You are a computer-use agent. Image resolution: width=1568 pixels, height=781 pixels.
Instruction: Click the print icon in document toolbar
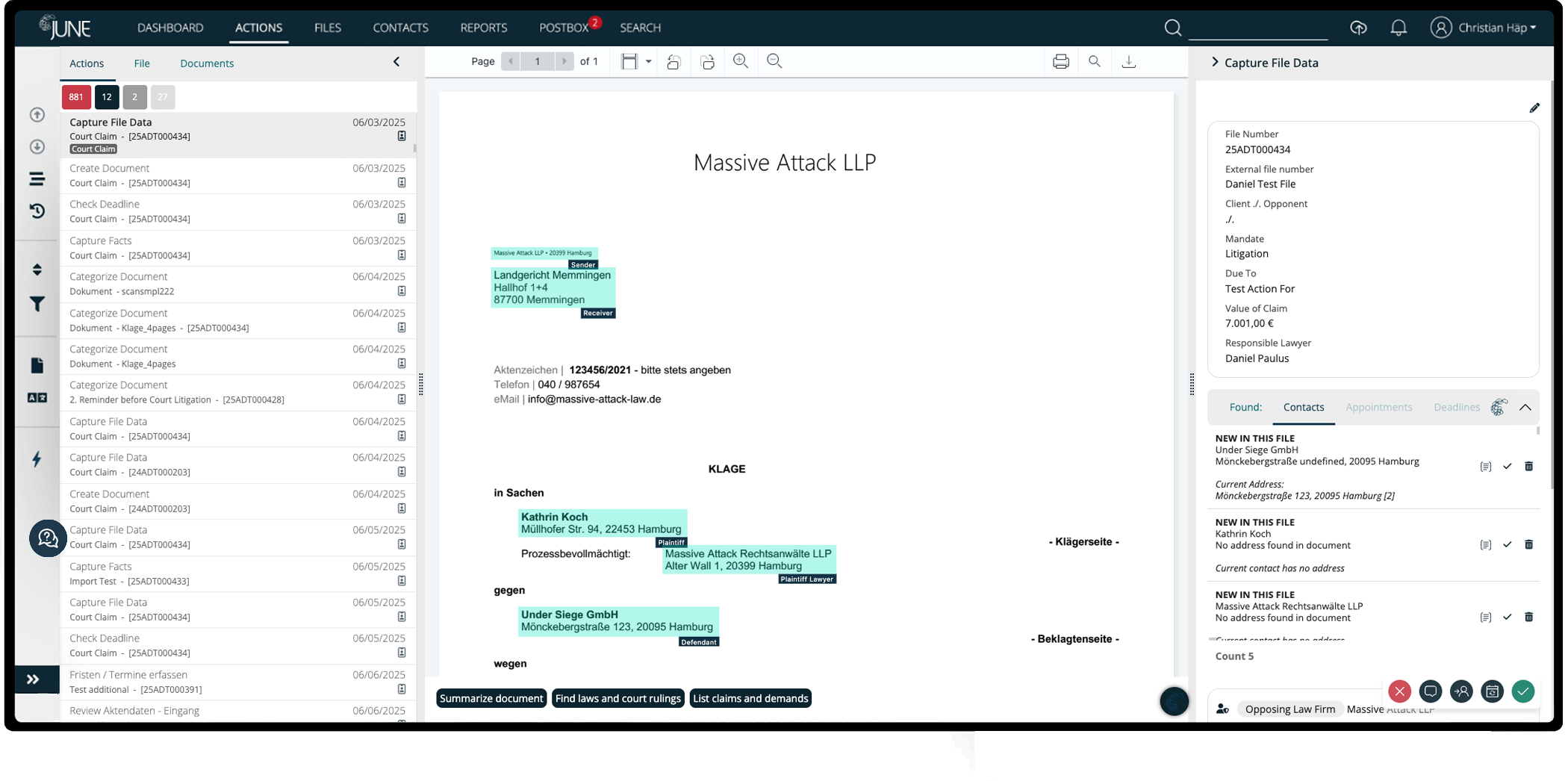[x=1060, y=61]
